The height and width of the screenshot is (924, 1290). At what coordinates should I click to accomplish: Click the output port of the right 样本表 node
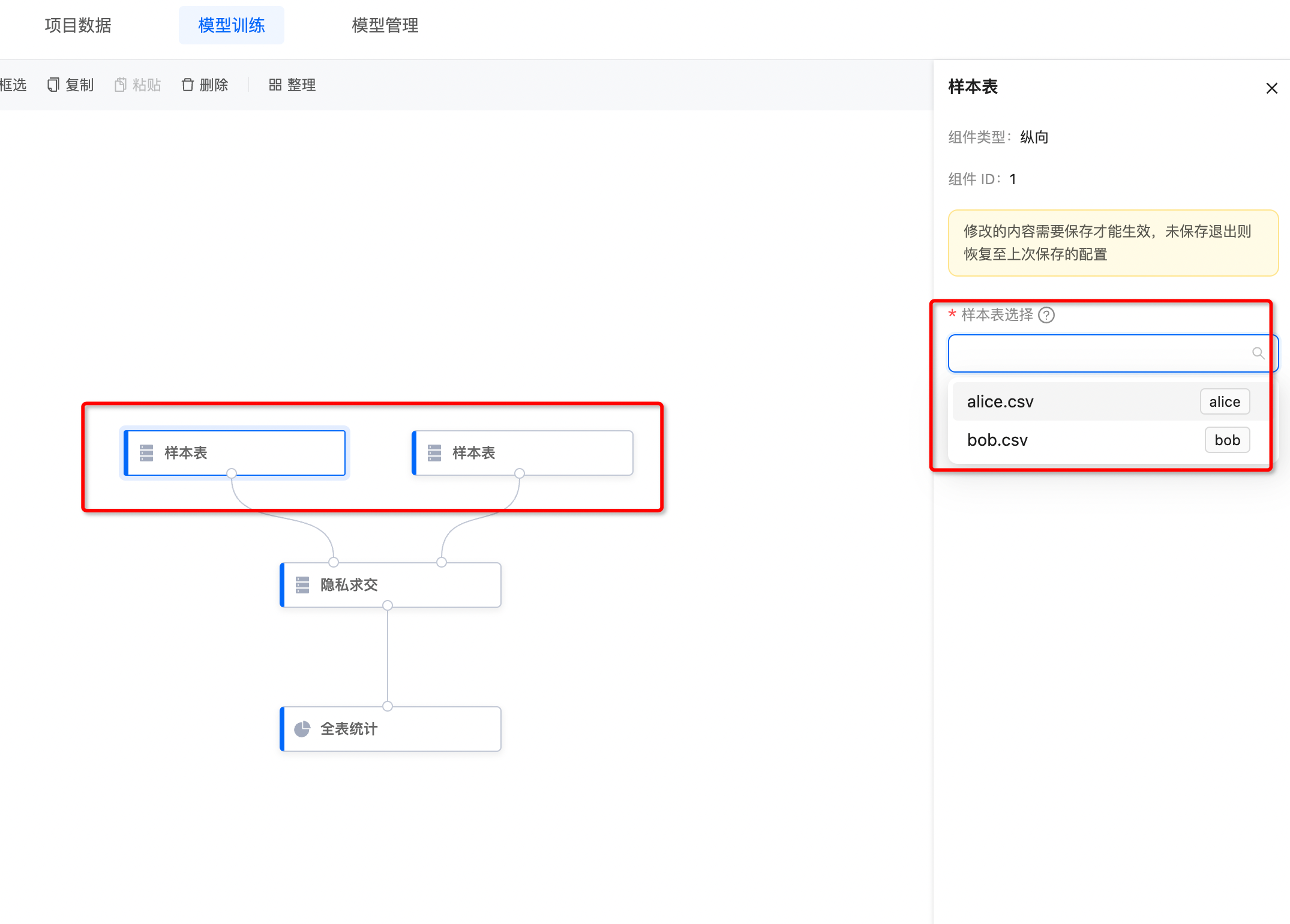pyautogui.click(x=520, y=473)
